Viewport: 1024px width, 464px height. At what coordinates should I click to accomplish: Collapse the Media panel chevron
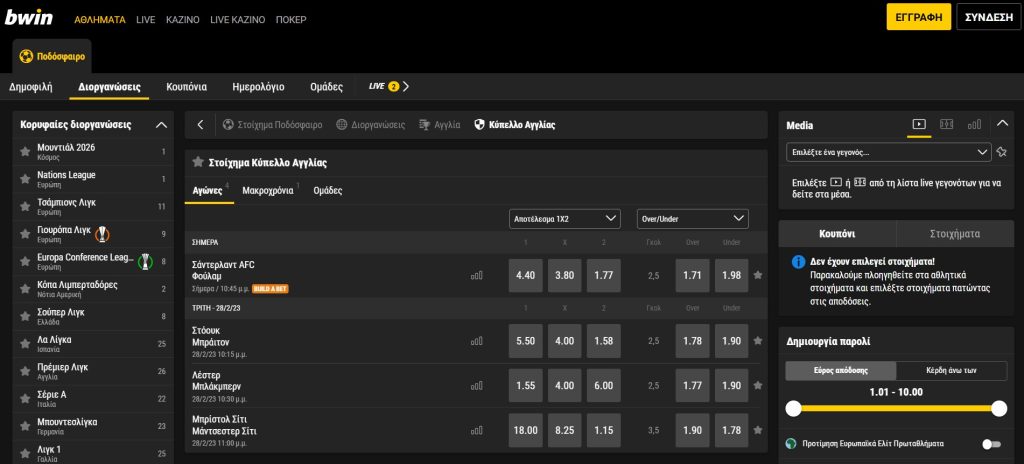tap(1002, 124)
